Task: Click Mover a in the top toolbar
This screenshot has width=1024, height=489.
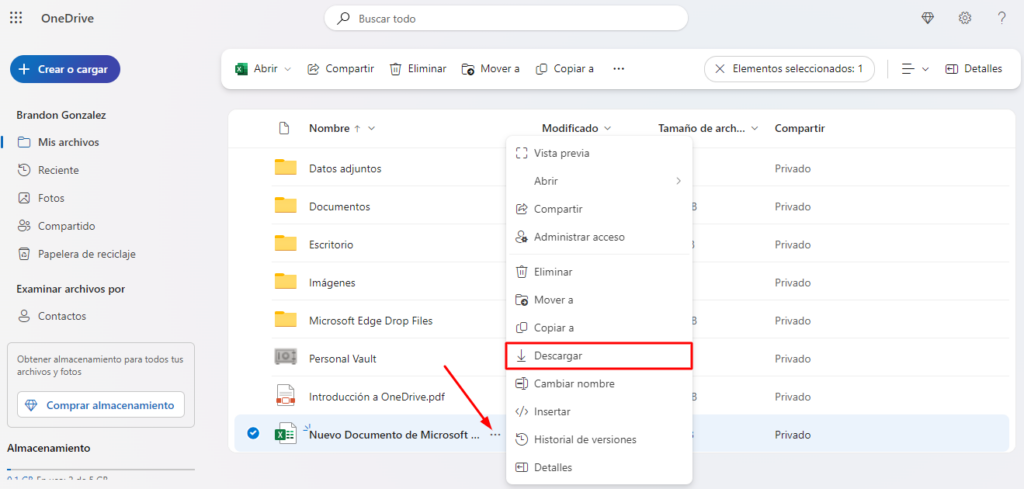Action: (490, 69)
